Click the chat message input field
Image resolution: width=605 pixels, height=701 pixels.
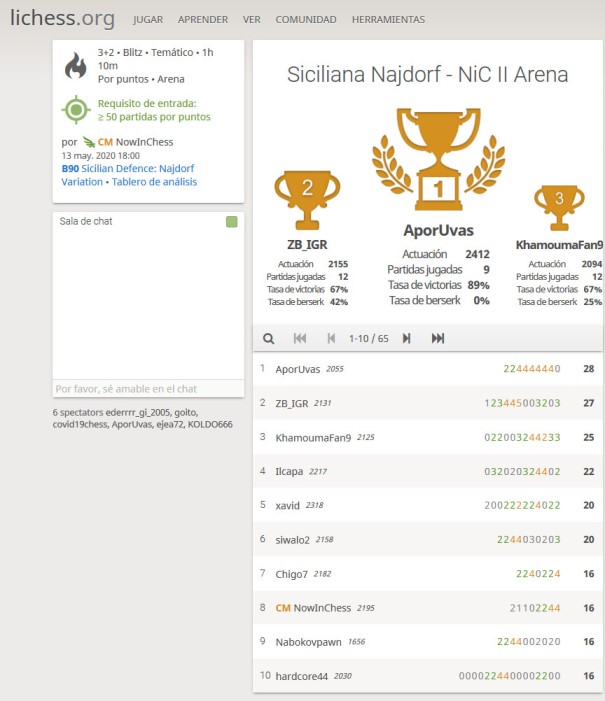coord(148,389)
